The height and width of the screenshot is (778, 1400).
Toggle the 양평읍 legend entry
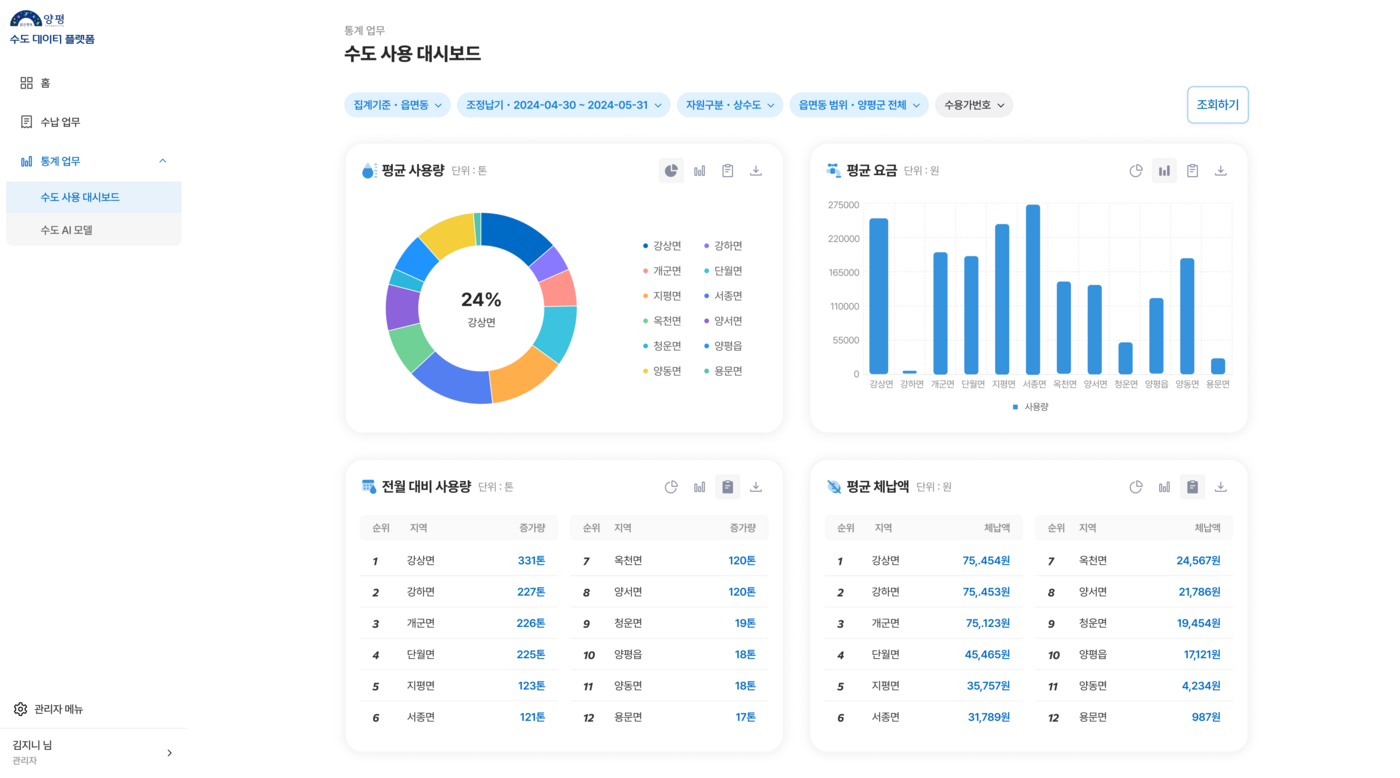click(x=723, y=346)
